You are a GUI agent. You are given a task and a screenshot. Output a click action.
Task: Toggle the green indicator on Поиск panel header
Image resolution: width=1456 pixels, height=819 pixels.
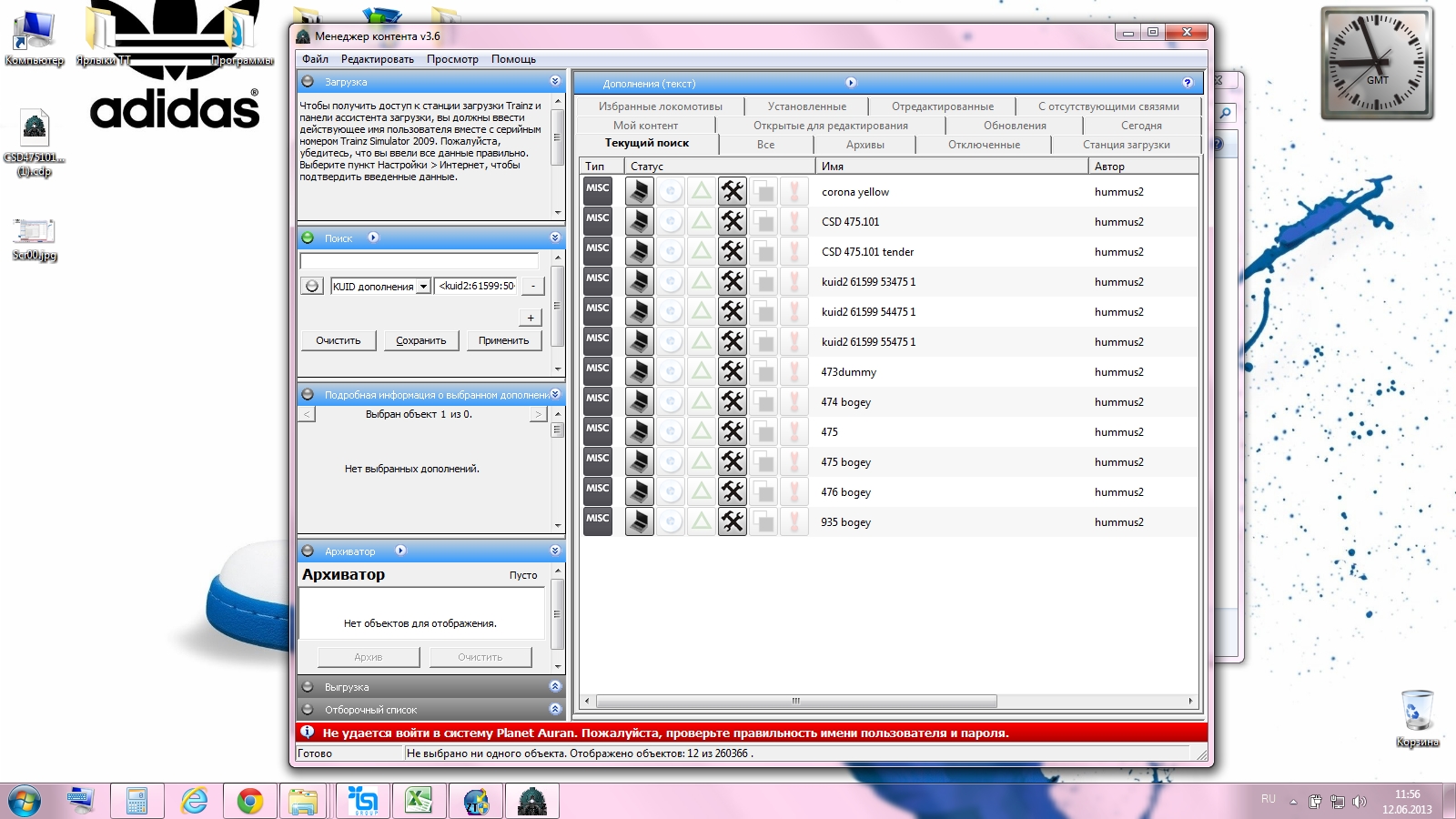pos(308,238)
